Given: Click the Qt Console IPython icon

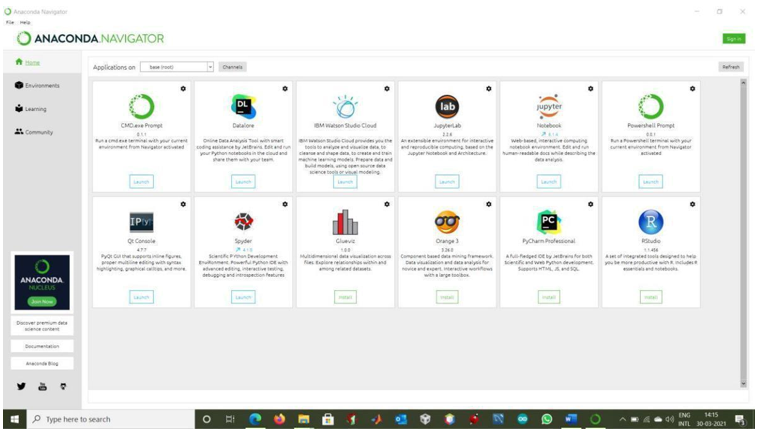Looking at the screenshot, I should click(x=142, y=222).
